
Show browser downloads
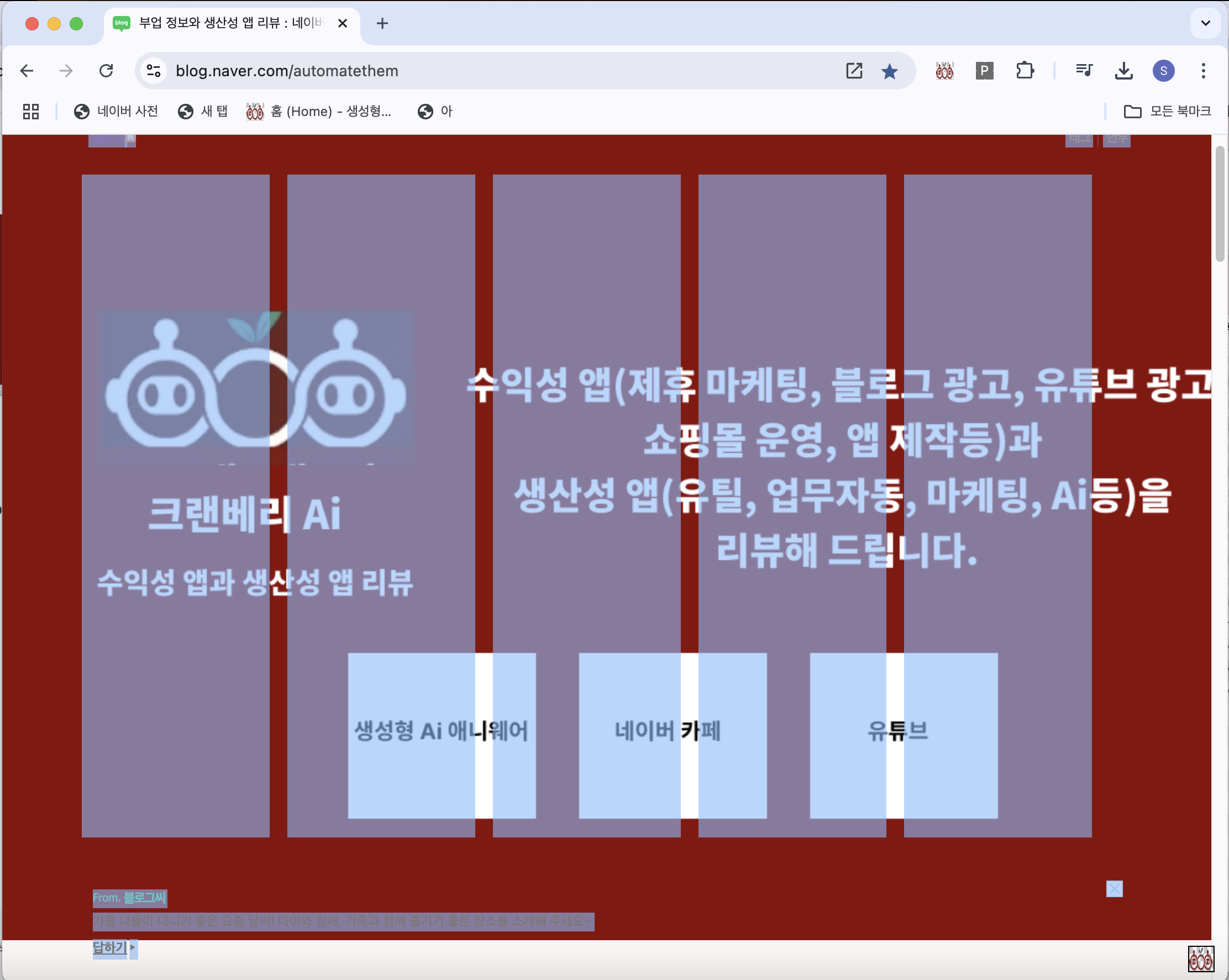pyautogui.click(x=1123, y=71)
